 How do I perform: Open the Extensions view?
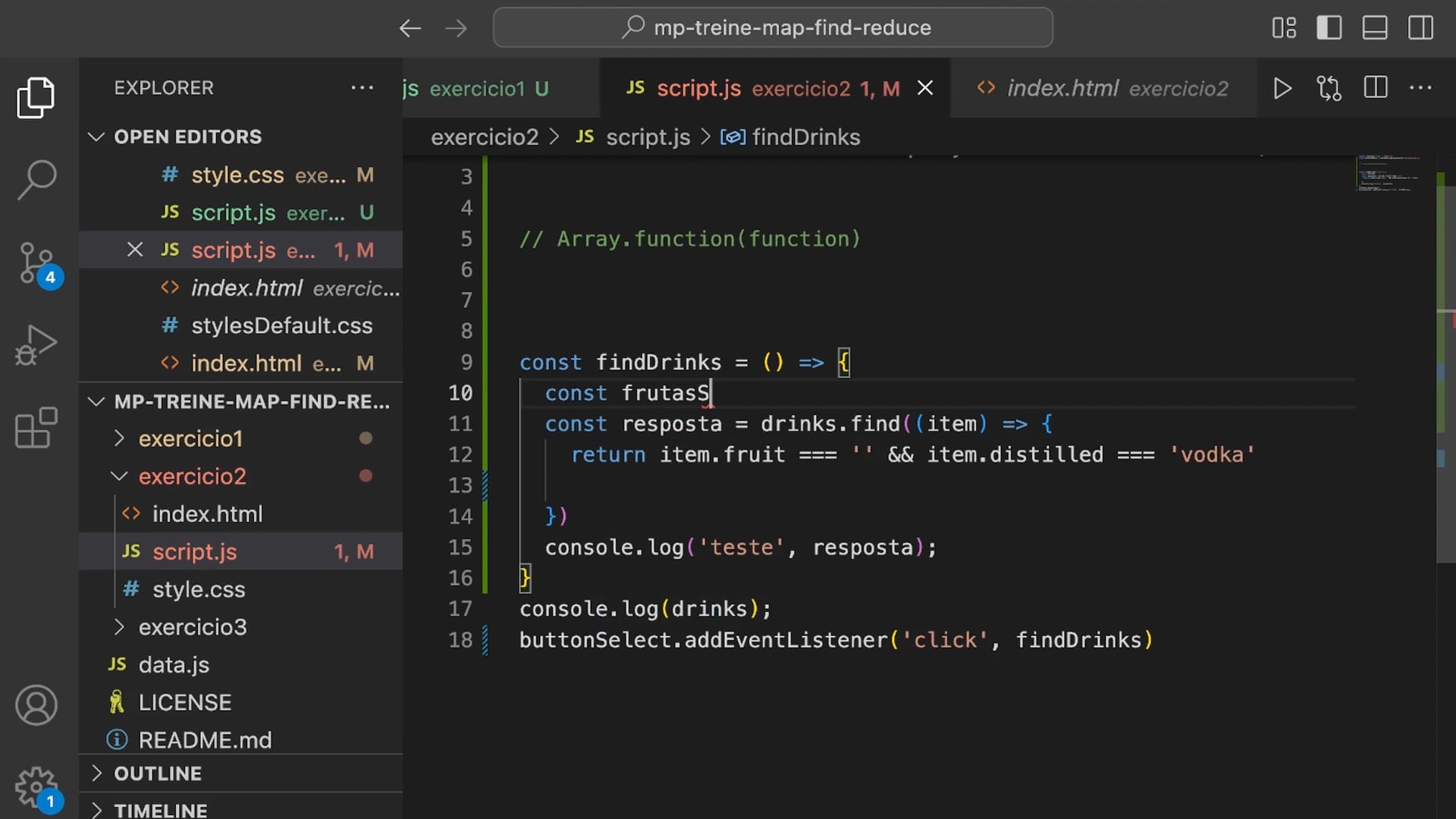[x=36, y=428]
